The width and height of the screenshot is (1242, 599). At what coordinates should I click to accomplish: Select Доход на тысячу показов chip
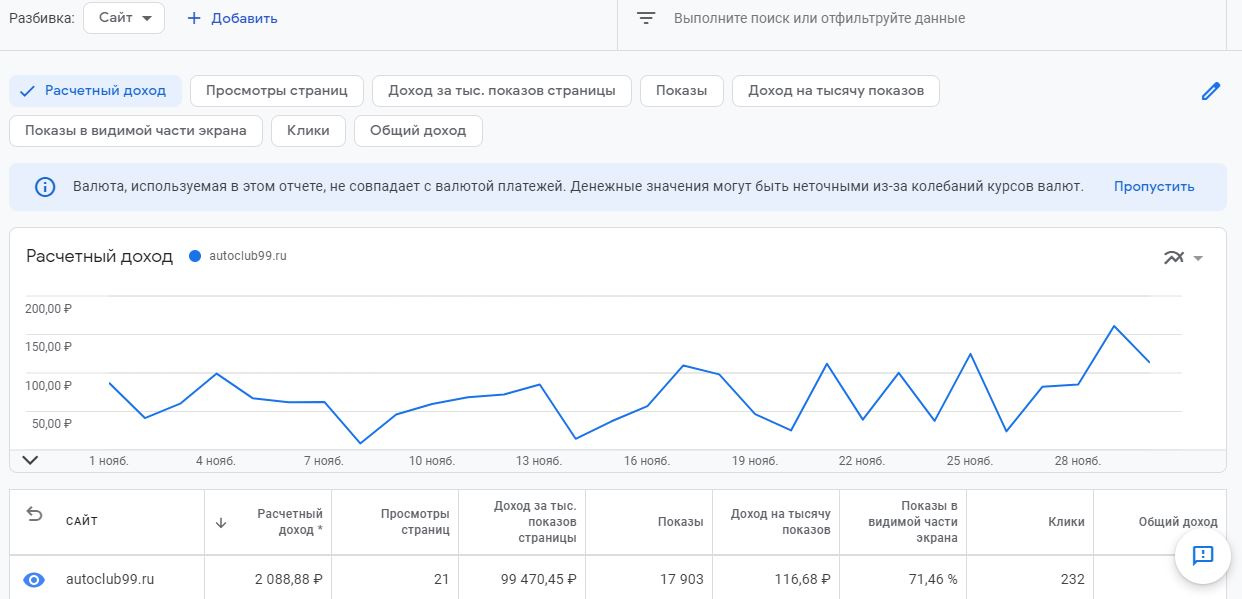(x=836, y=91)
